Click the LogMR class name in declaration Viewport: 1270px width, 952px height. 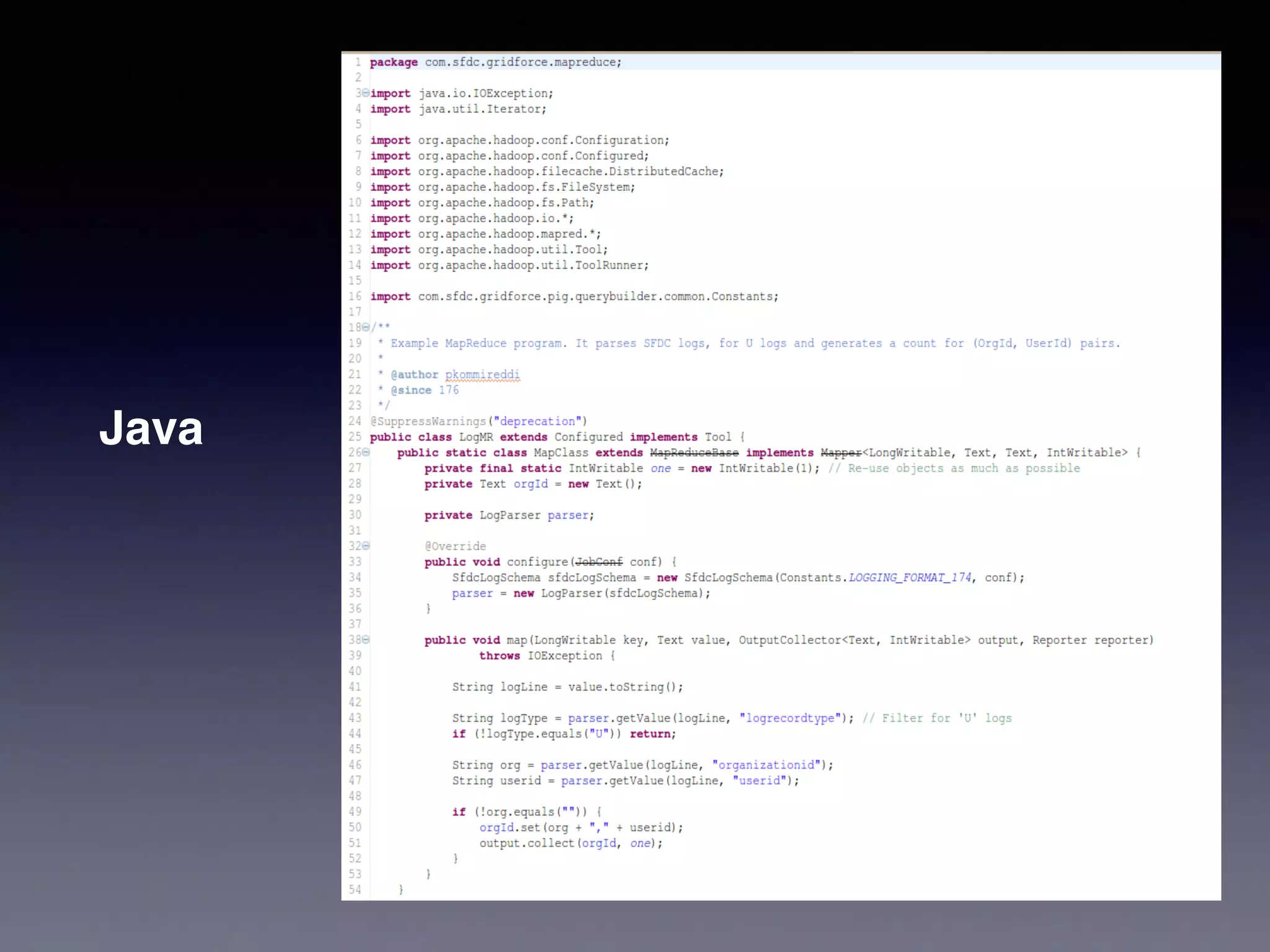tap(476, 437)
